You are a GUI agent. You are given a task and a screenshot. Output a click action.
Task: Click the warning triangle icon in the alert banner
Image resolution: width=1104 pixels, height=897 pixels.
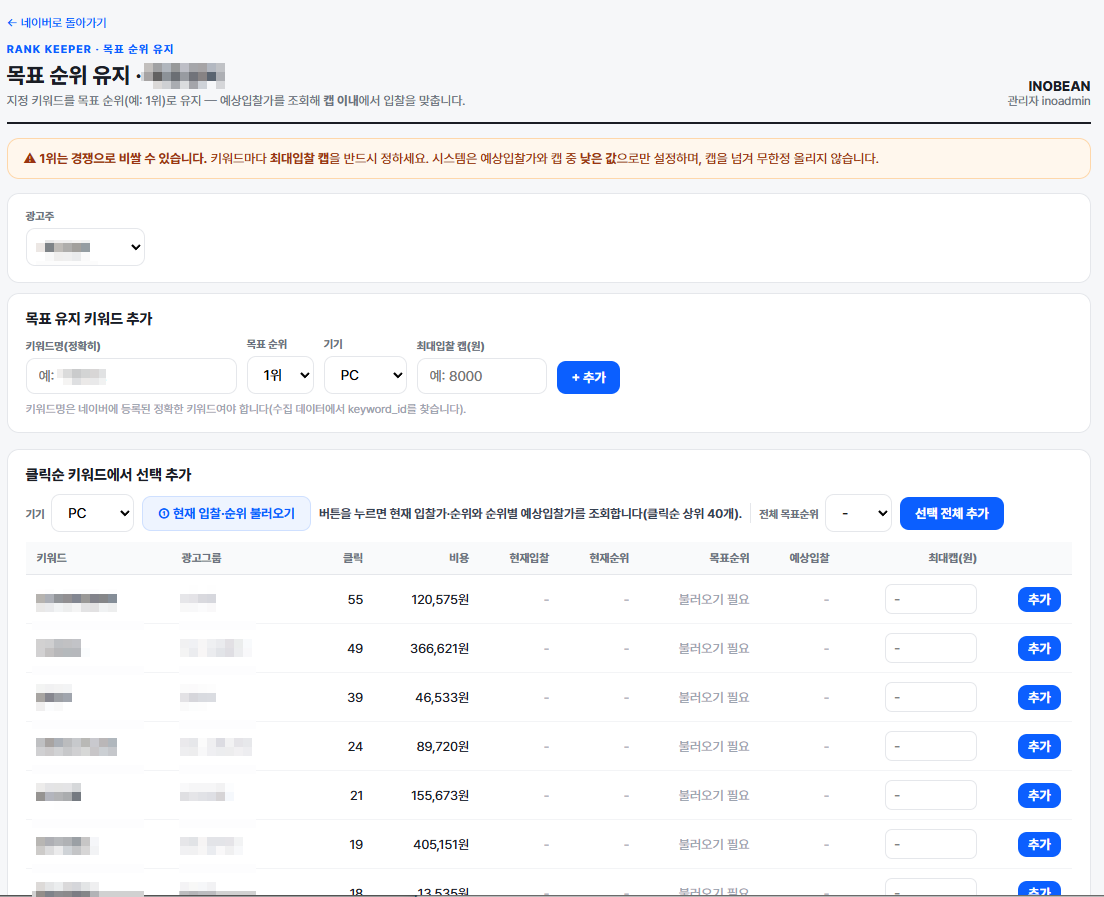point(30,158)
